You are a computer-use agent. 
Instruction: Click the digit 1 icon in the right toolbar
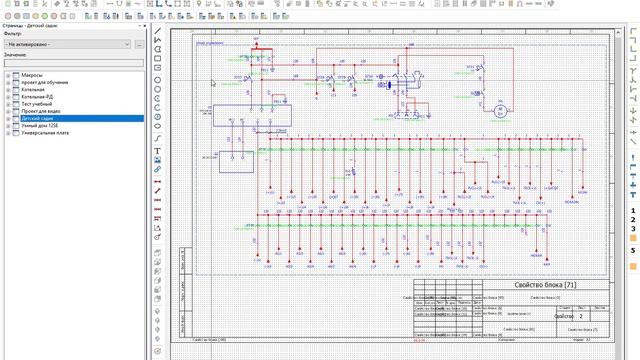633,211
